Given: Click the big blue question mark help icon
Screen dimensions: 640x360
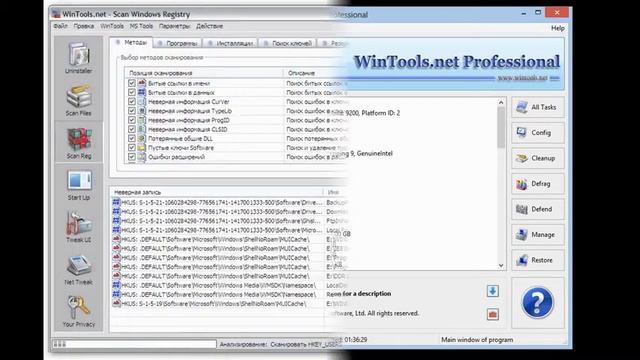Looking at the screenshot, I should pos(537,302).
